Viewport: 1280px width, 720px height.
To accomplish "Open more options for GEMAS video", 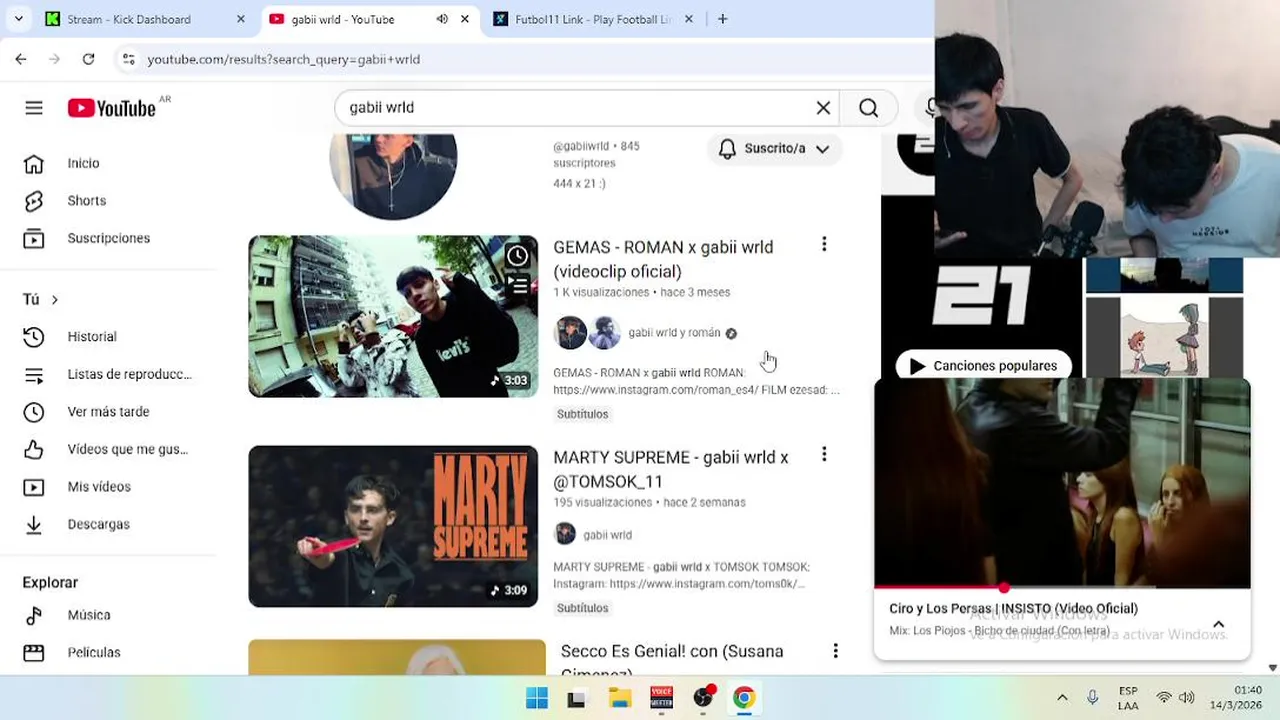I will pyautogui.click(x=824, y=244).
